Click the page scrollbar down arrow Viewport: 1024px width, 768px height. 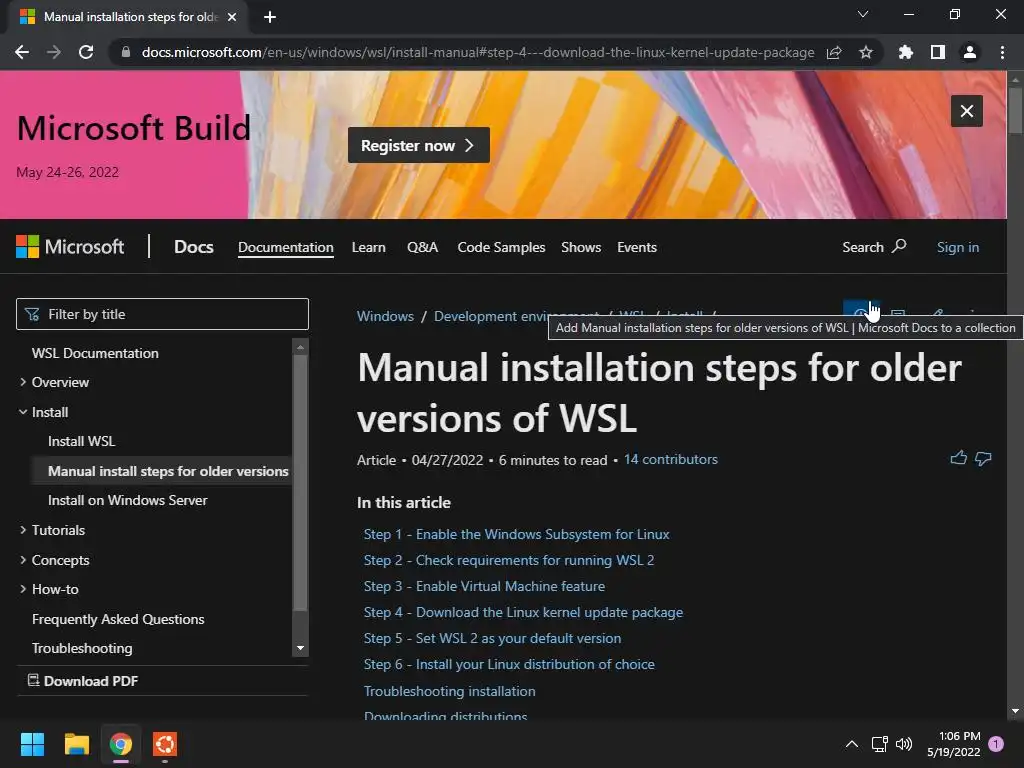pos(1015,711)
